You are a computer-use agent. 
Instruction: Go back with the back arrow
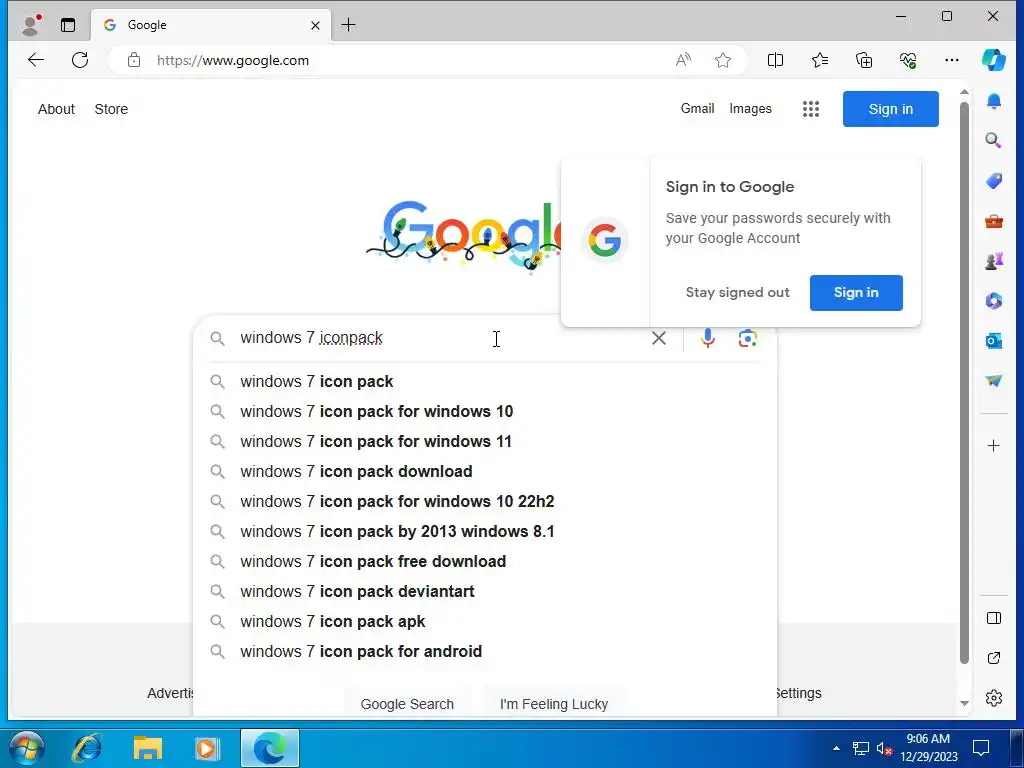(x=36, y=60)
